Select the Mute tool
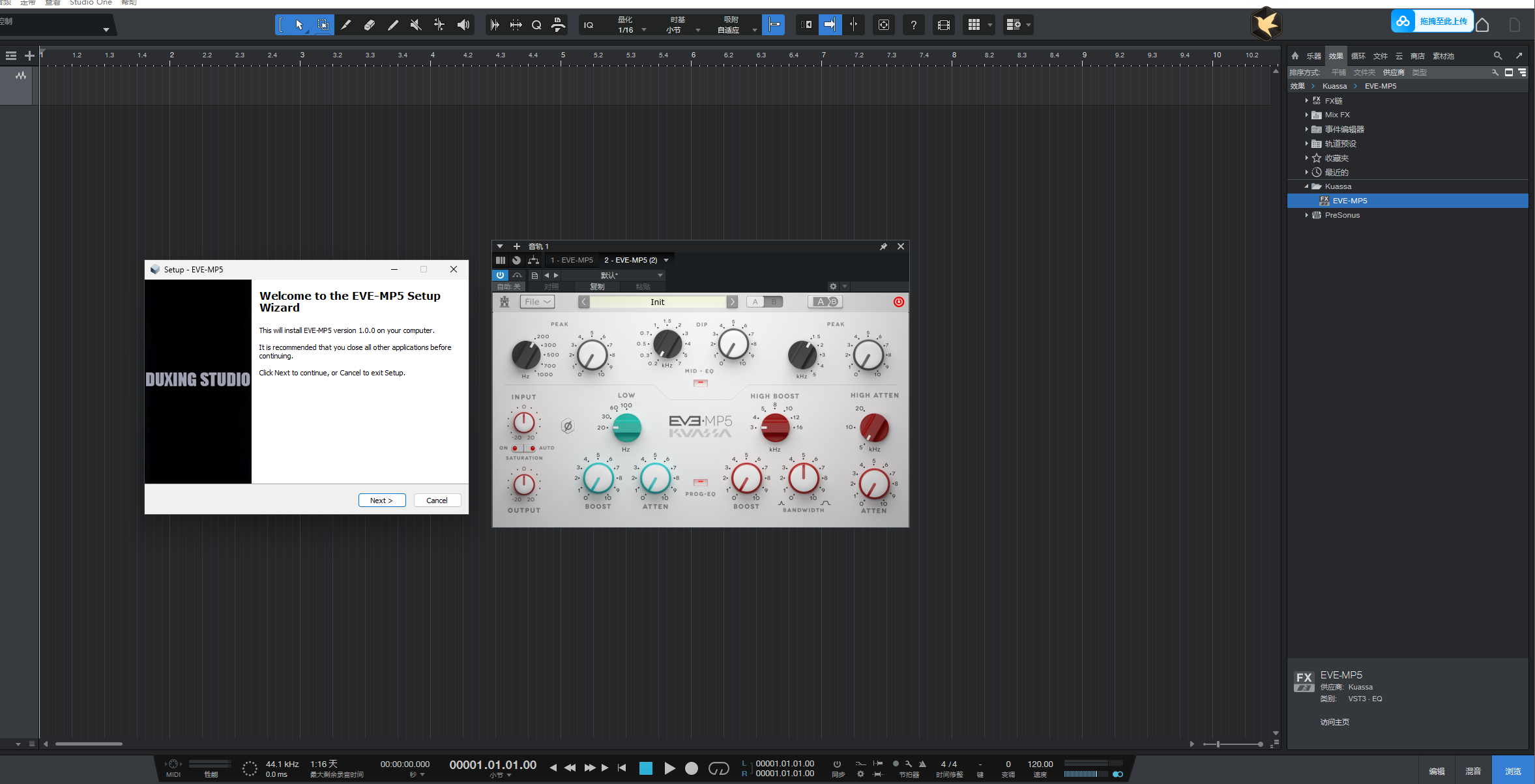Screen dimensions: 1535x784 416,25
